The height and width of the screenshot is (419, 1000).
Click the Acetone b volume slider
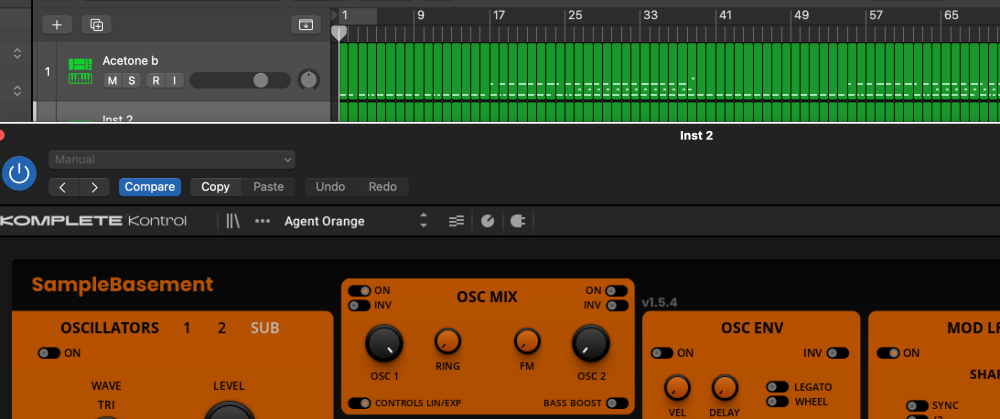coord(240,80)
